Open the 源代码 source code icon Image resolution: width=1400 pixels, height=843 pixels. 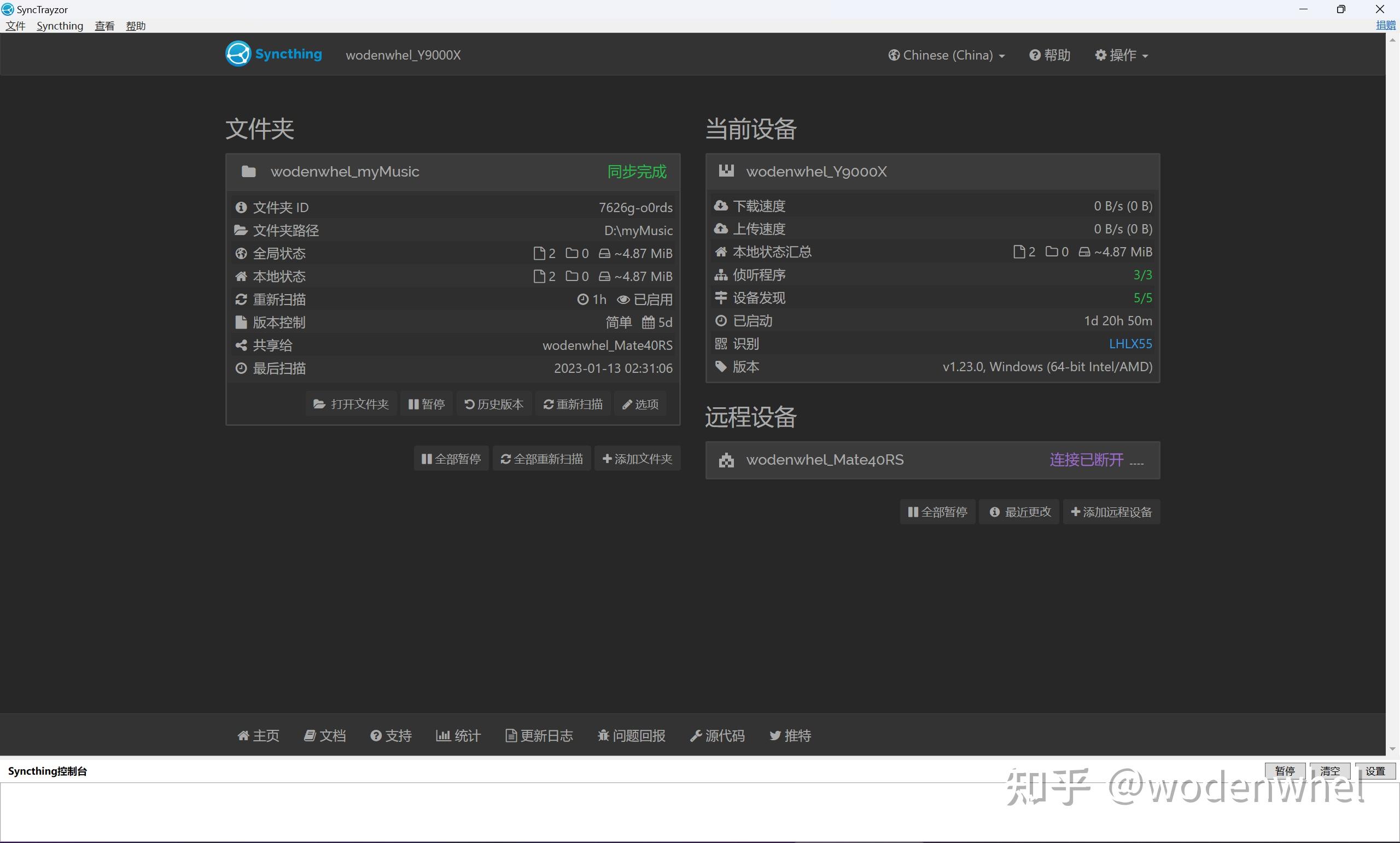click(696, 735)
